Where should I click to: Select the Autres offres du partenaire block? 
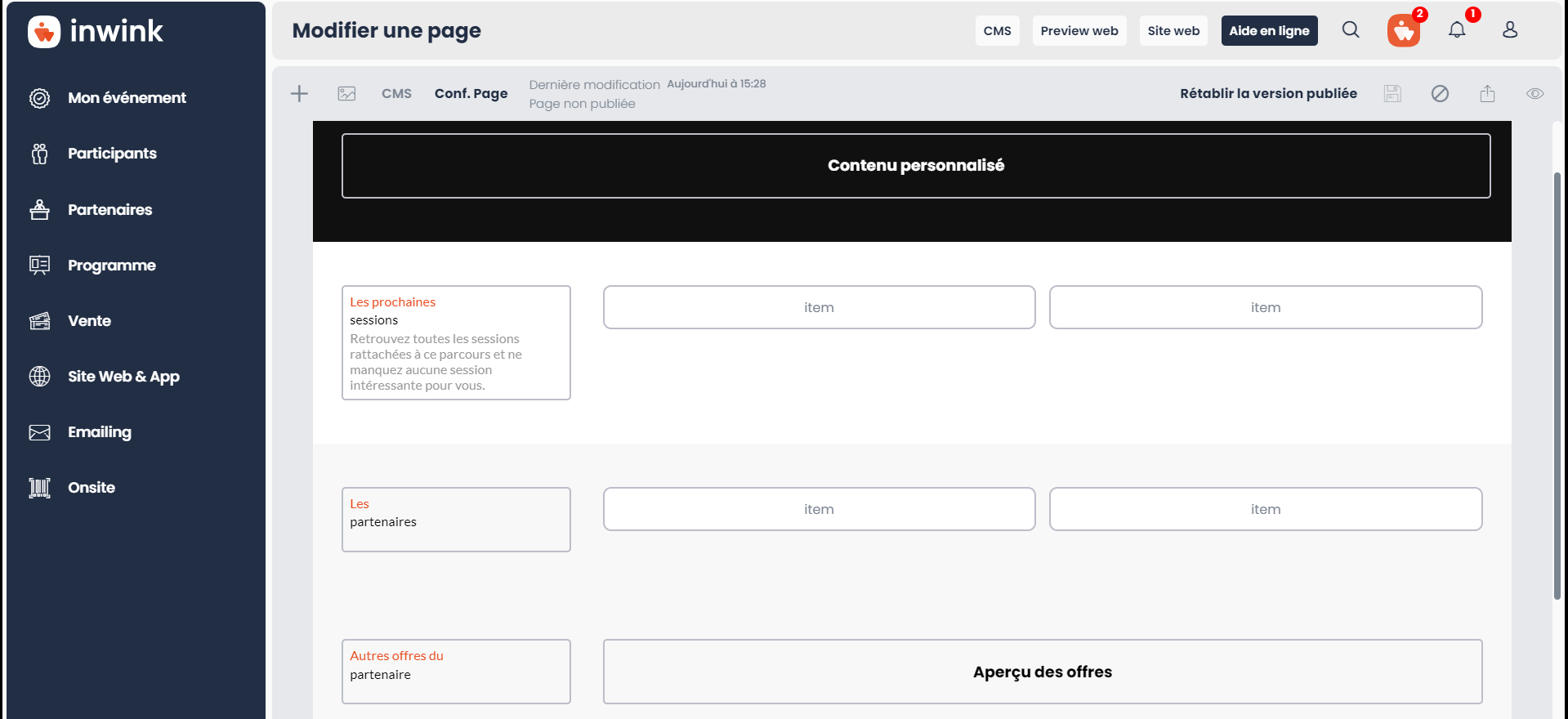click(x=456, y=672)
